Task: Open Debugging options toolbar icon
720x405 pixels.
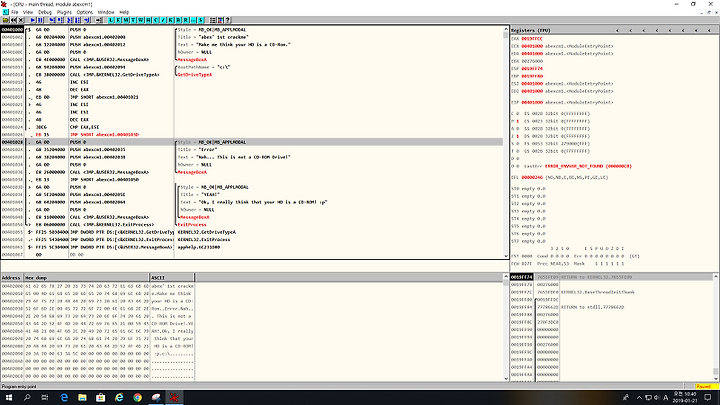Action: [213, 20]
